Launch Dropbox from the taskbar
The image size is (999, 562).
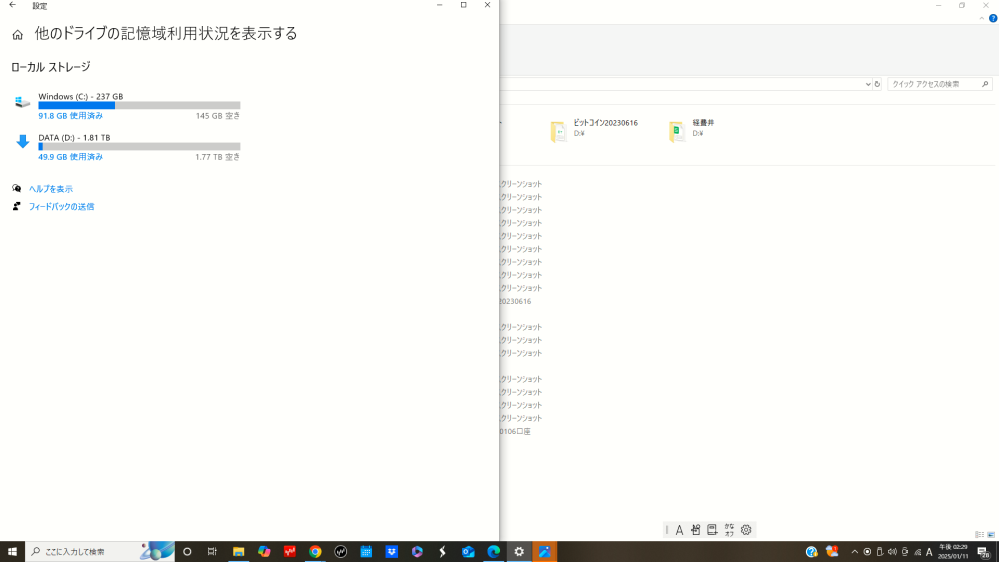(x=392, y=551)
